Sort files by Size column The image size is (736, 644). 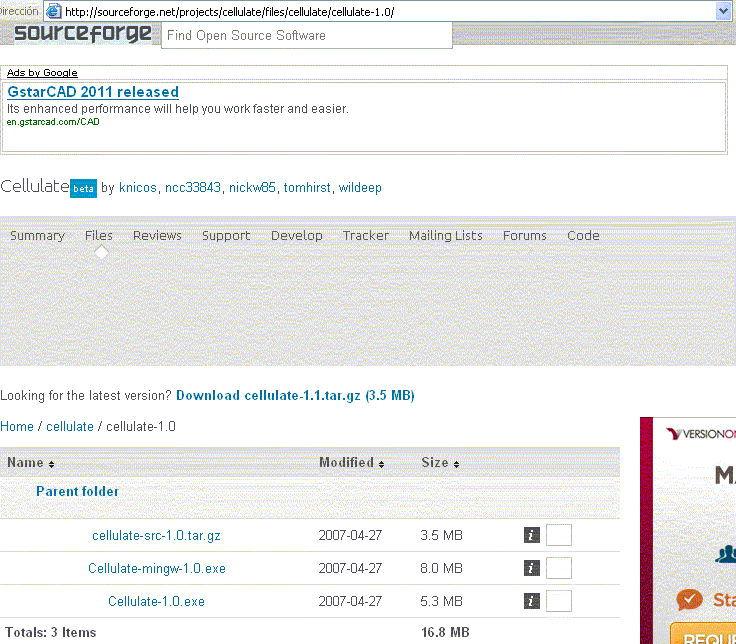(440, 463)
